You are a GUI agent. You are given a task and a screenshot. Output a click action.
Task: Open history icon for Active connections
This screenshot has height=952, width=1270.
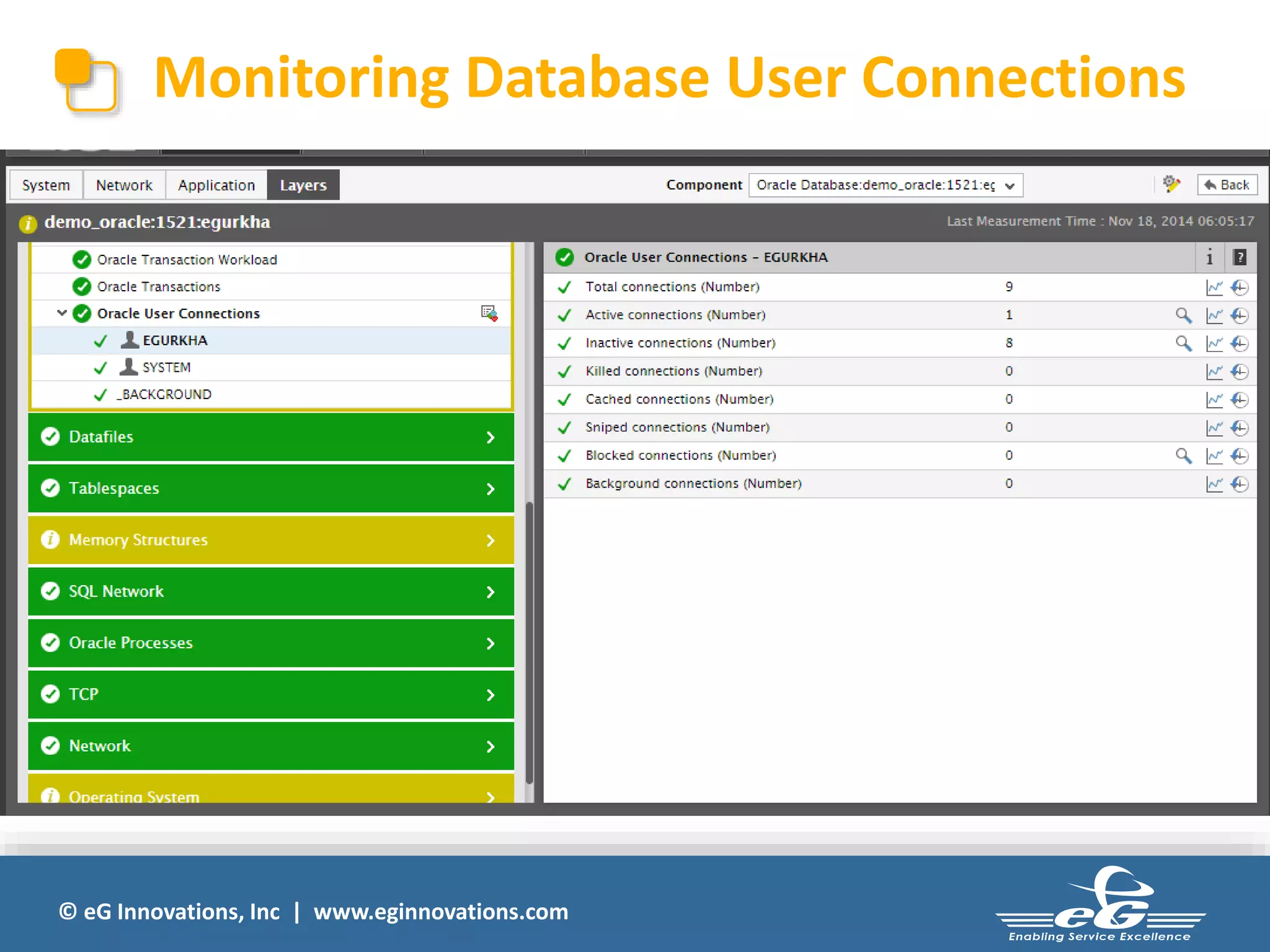click(x=1239, y=315)
